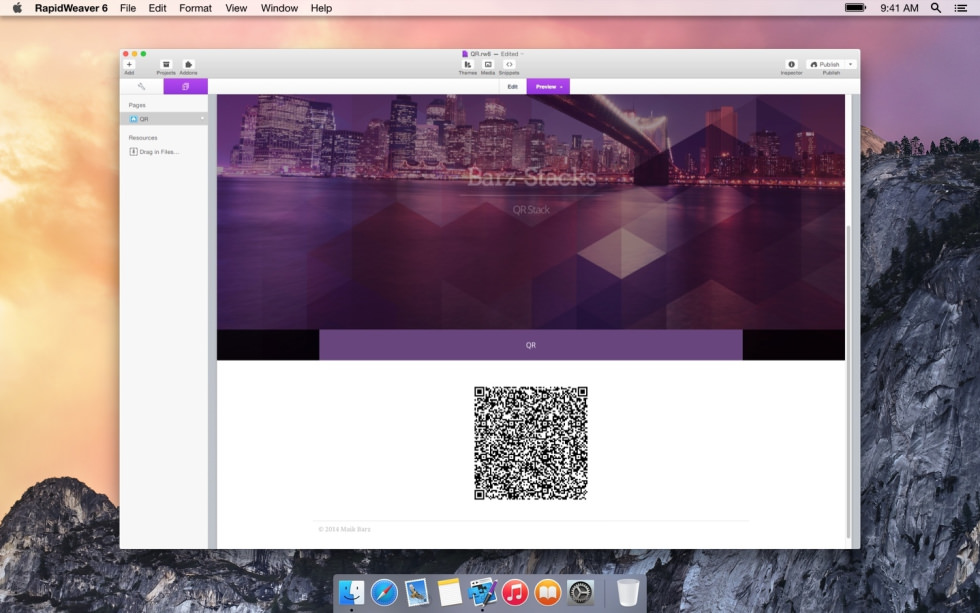Click the Add page plus icon

(129, 64)
